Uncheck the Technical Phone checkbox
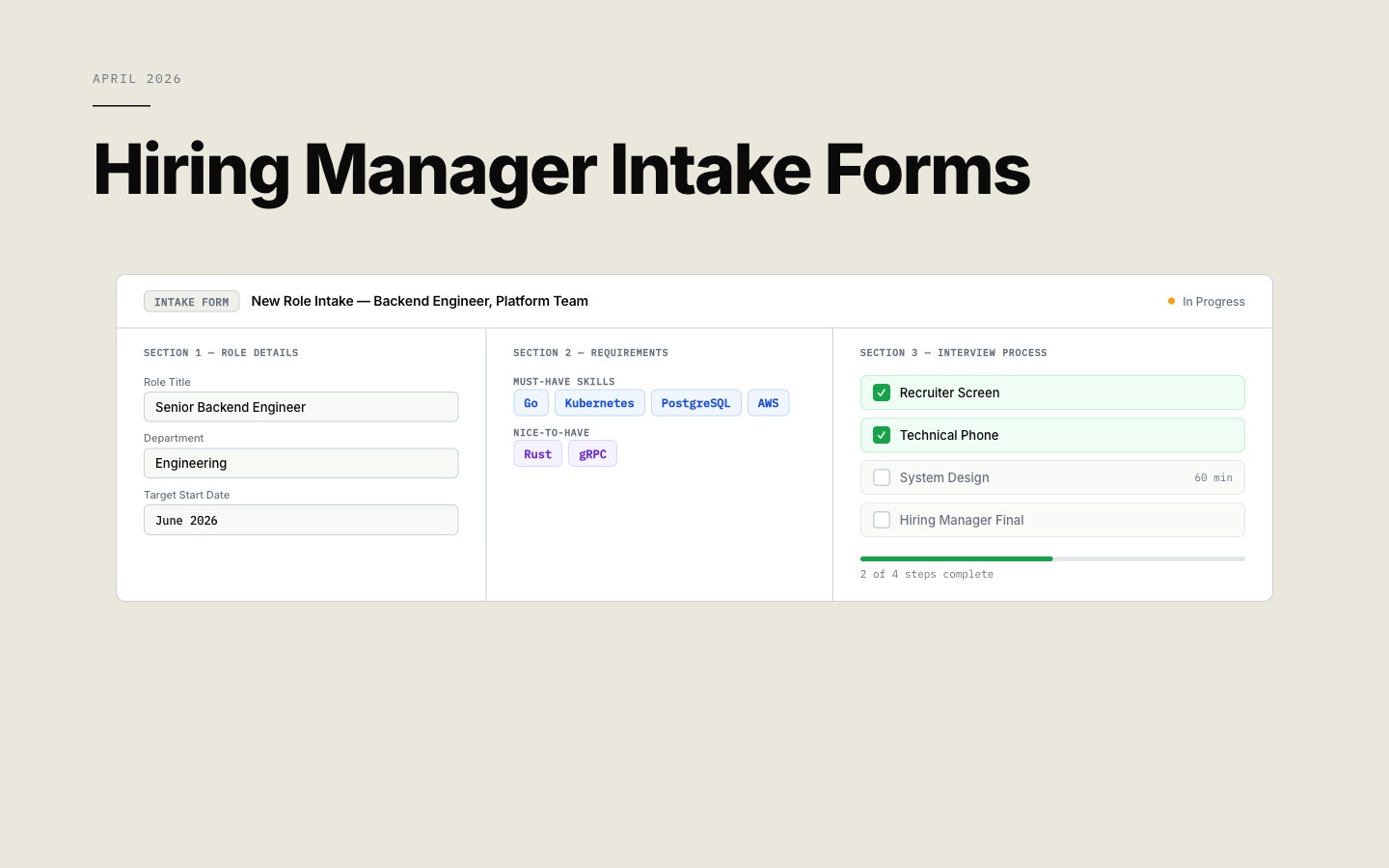1389x868 pixels. pos(881,435)
